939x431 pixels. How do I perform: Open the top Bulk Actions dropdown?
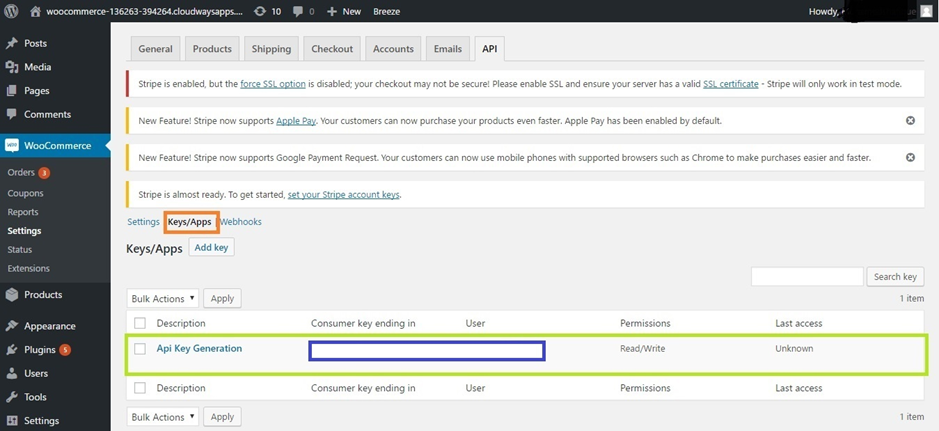pyautogui.click(x=163, y=298)
